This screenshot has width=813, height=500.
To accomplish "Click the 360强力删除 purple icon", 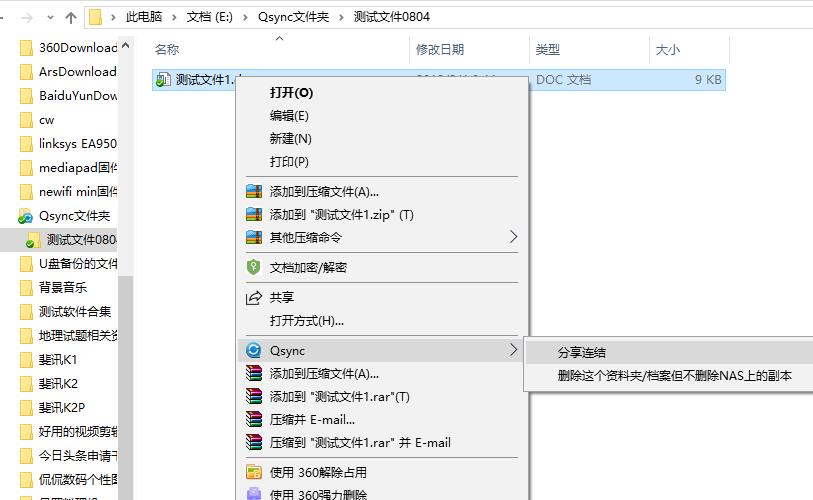I will click(254, 494).
